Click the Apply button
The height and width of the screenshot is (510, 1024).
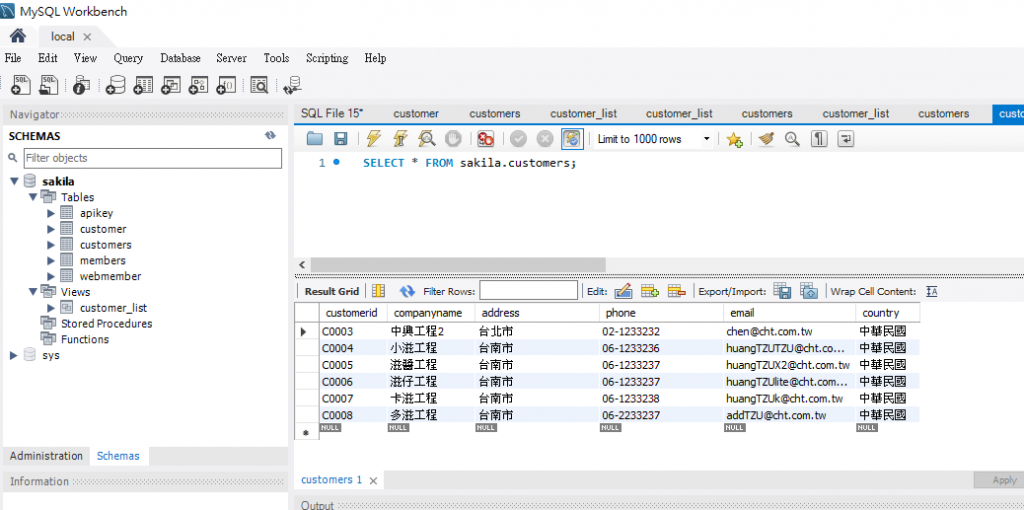click(1004, 480)
